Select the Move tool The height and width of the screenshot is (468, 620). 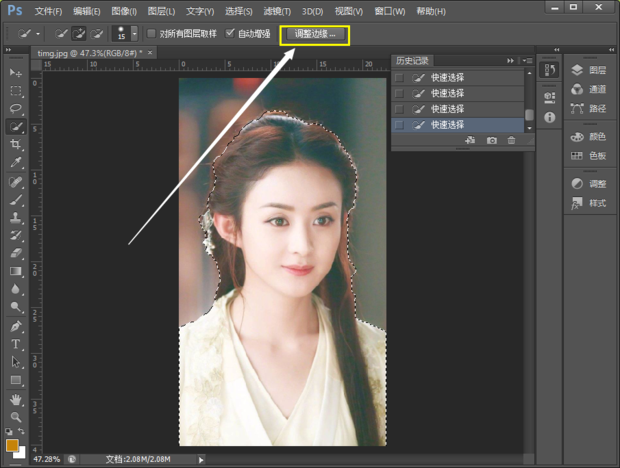16,73
